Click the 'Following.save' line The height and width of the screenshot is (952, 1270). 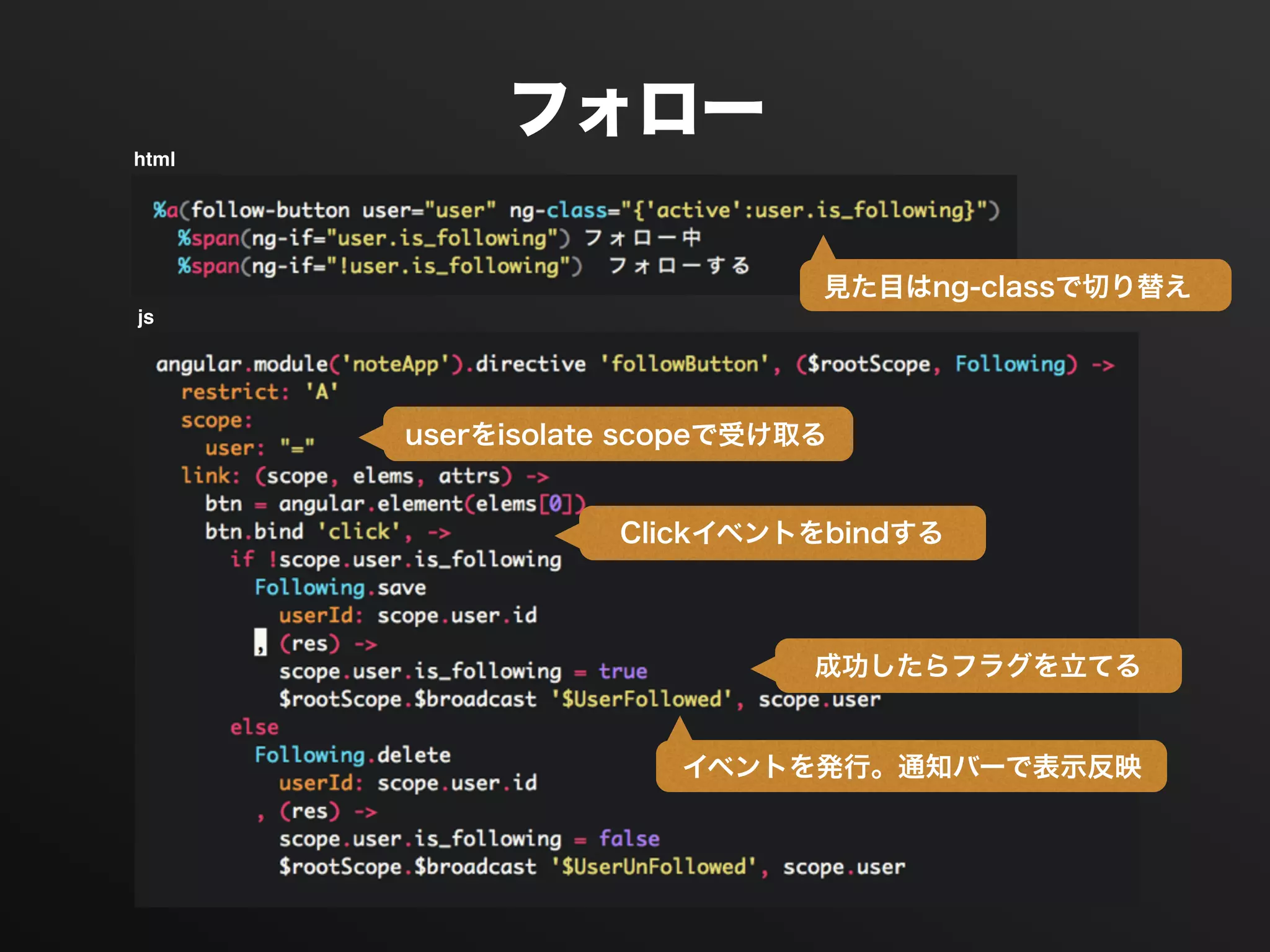coord(340,588)
